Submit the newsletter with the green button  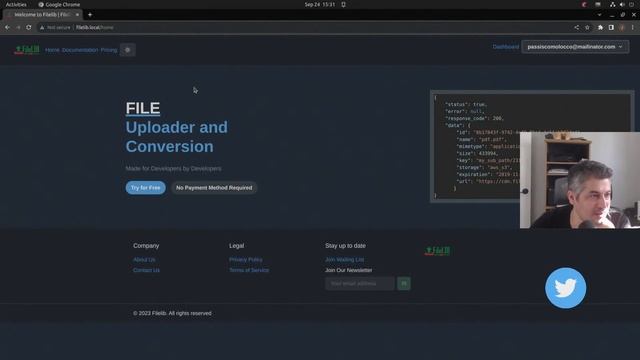point(404,284)
